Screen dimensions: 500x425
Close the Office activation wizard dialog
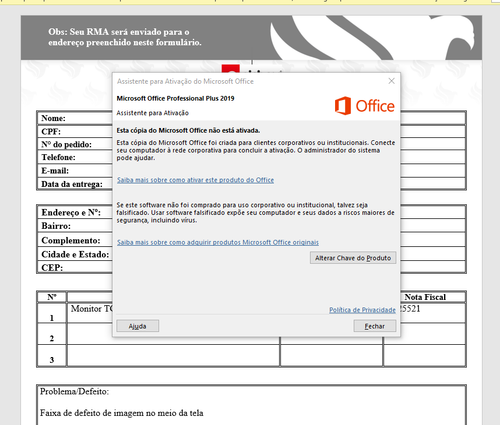[x=392, y=81]
